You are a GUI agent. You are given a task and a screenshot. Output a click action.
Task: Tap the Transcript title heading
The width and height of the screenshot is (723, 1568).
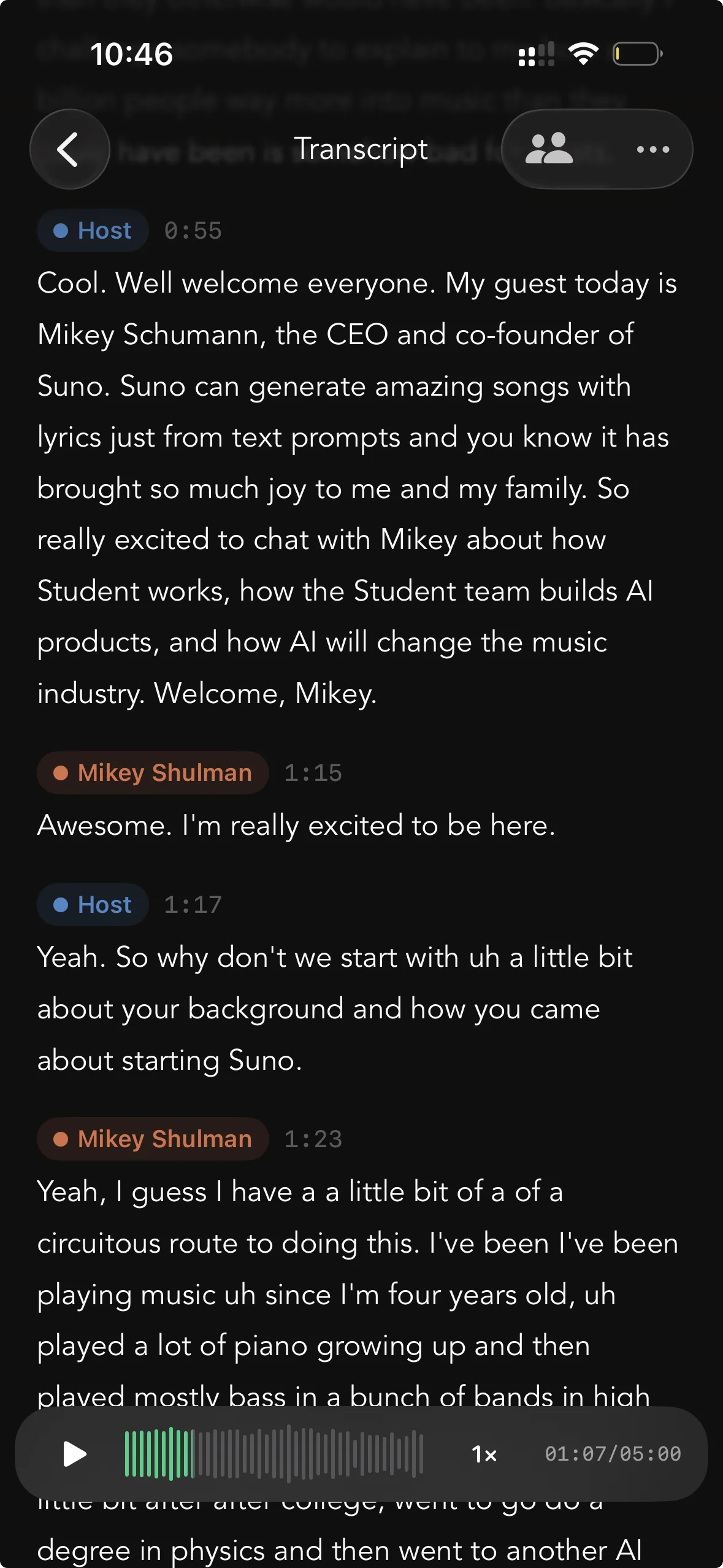click(361, 149)
